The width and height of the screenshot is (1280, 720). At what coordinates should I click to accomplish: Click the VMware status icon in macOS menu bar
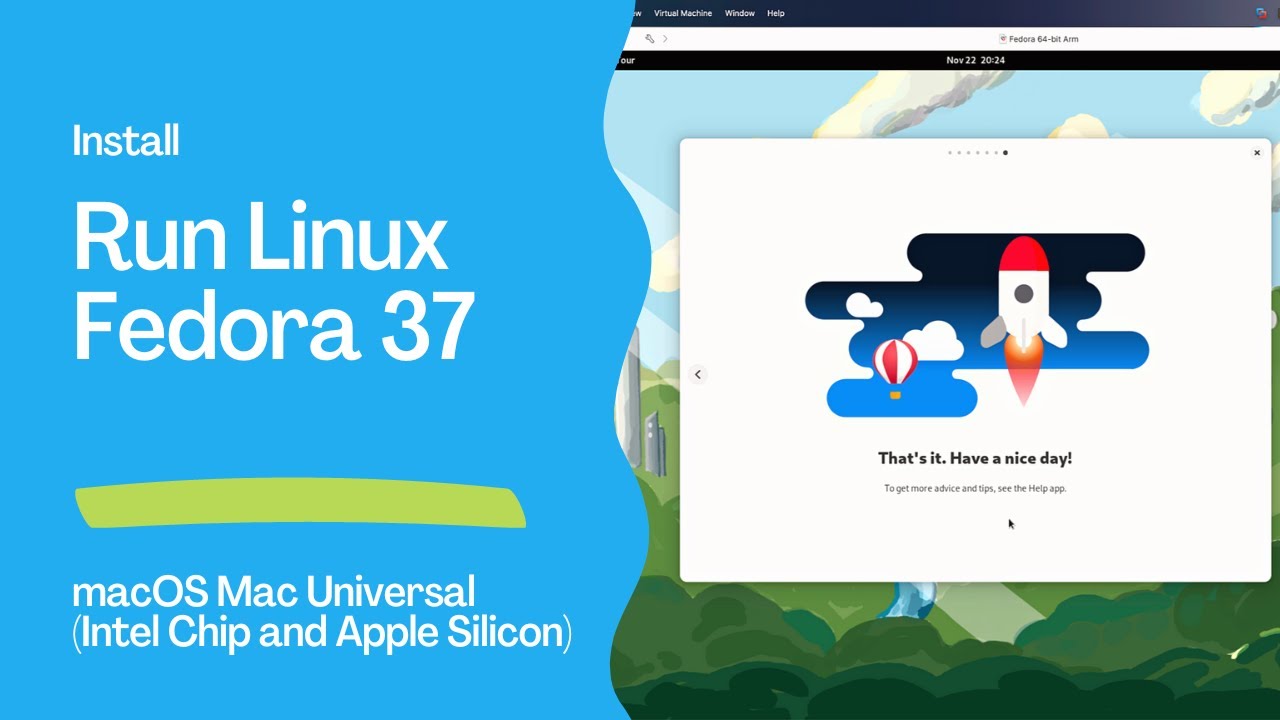coord(1260,13)
